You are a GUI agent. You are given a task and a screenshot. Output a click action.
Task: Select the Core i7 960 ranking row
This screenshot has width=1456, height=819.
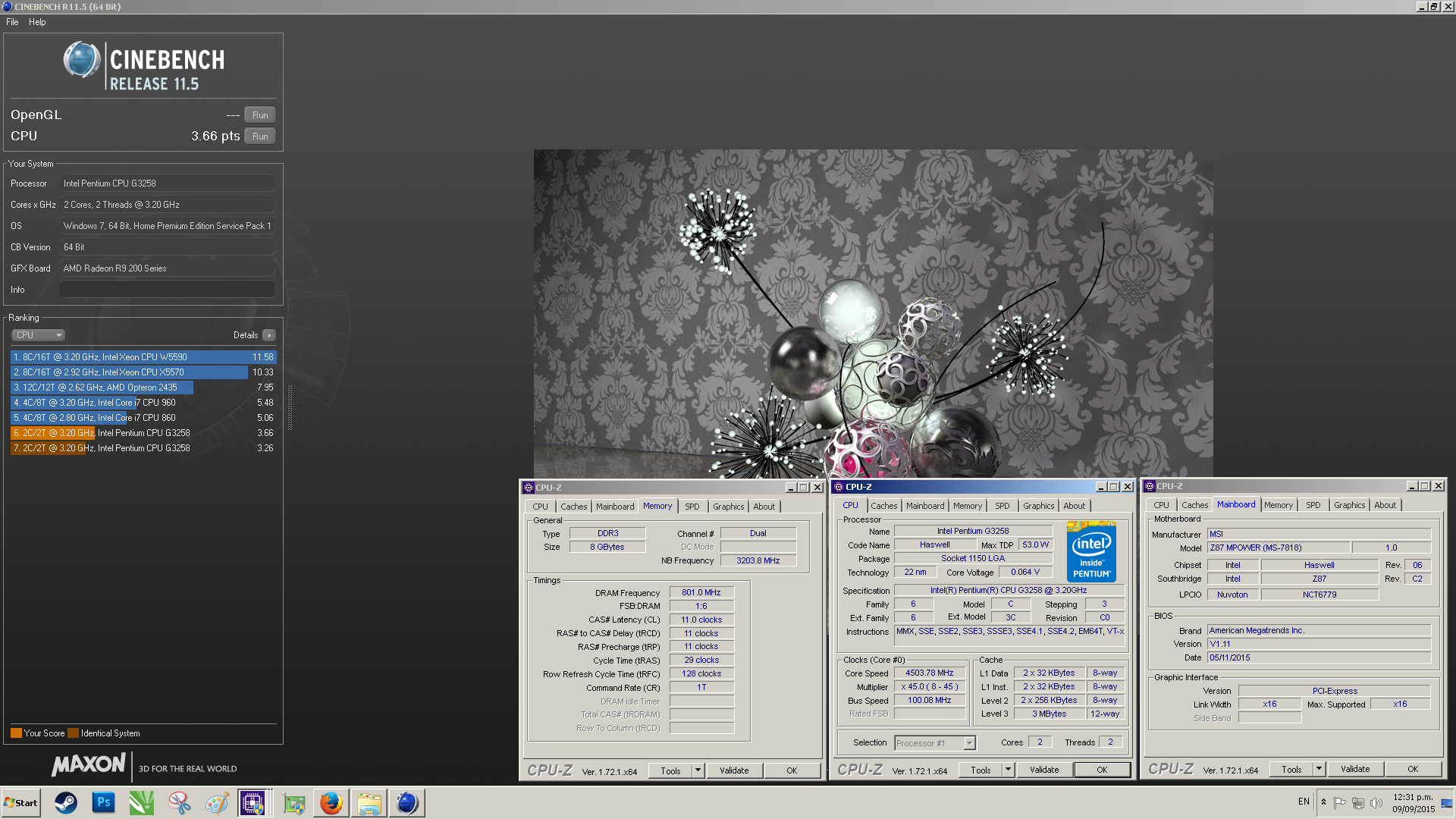pos(143,403)
